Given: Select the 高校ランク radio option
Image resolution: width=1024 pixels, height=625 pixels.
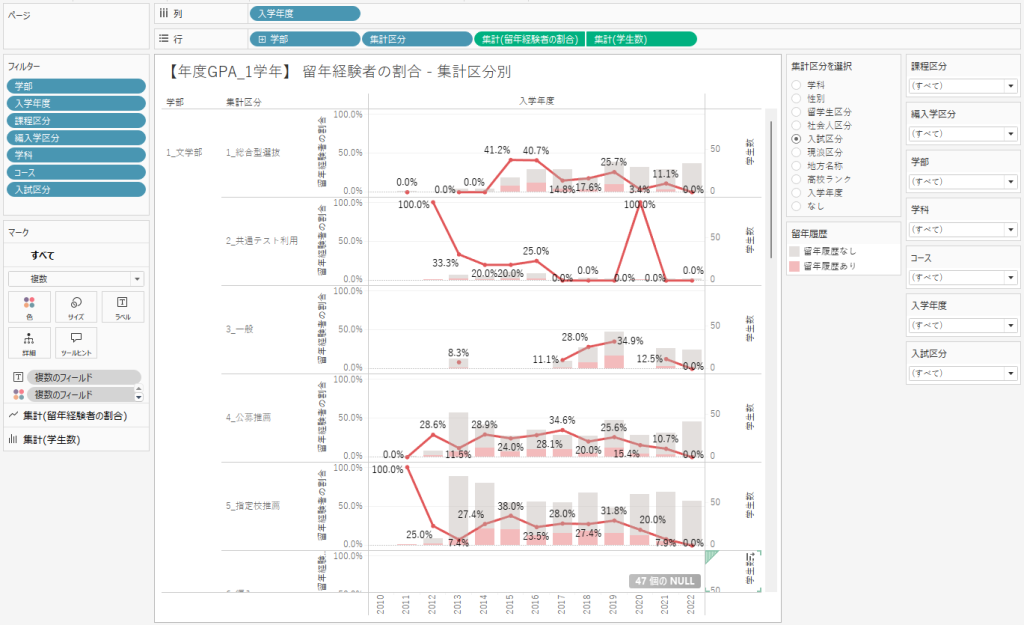Looking at the screenshot, I should click(797, 178).
